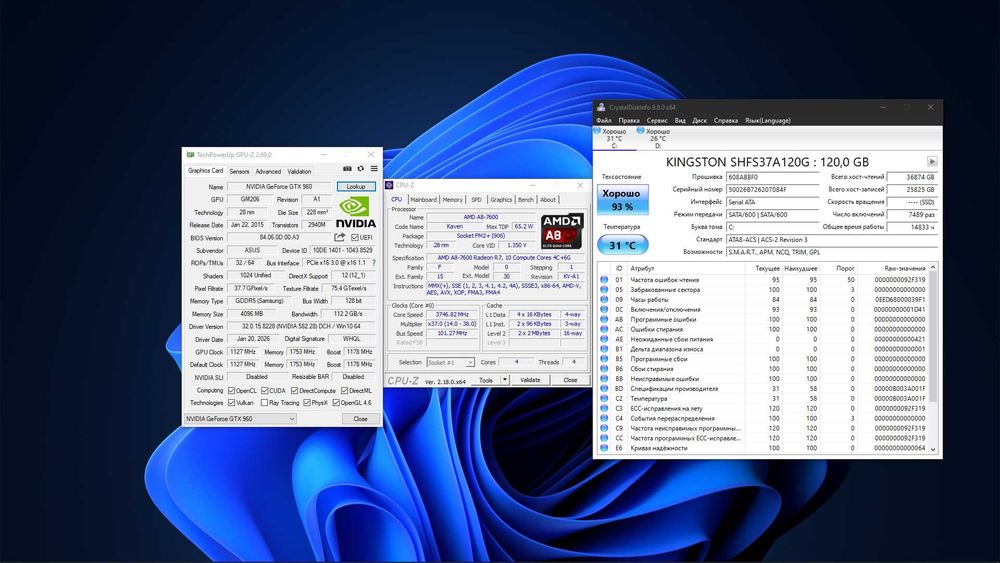Switch to GPU-Z Advanced tab
Screen dimensions: 1000x563
click(268, 172)
